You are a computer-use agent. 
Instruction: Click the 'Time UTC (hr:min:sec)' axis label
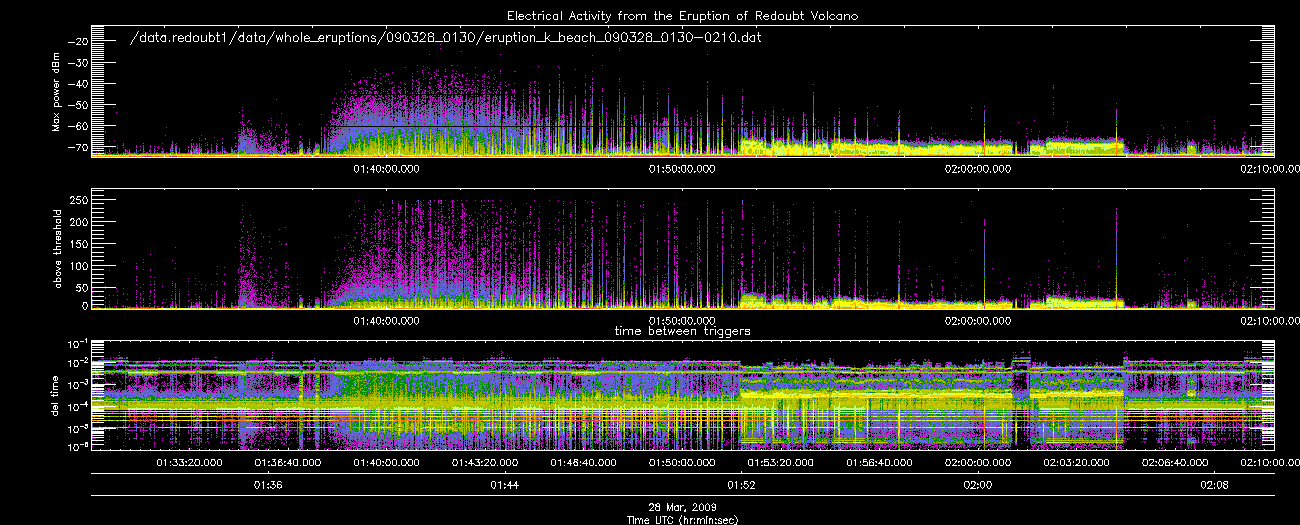(682, 519)
